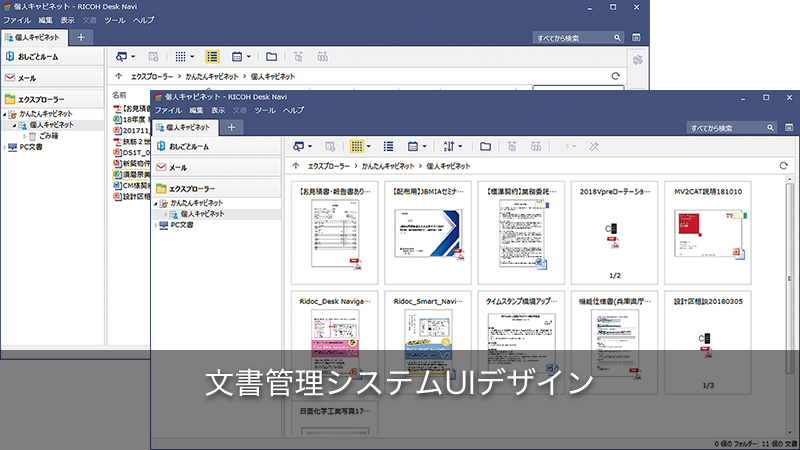This screenshot has height=450, width=800.
Task: Open おしごとルーム section in front window sidebar
Action: point(217,146)
